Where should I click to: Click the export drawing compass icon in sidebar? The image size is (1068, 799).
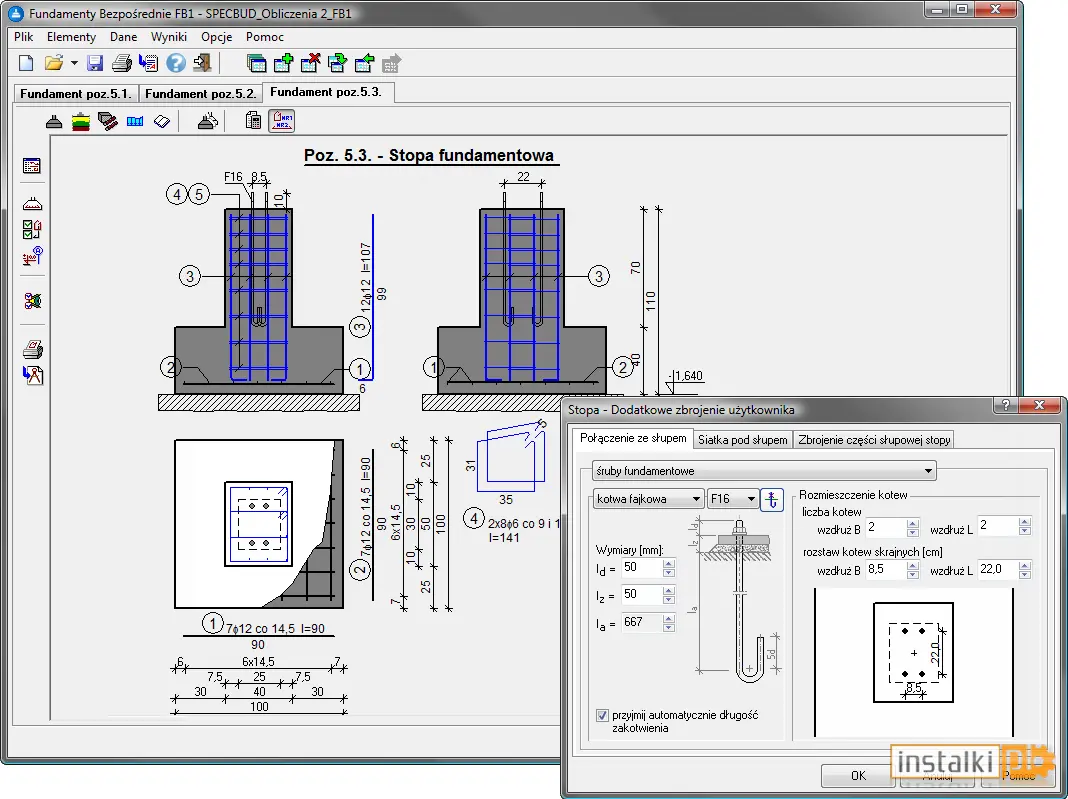[x=32, y=375]
